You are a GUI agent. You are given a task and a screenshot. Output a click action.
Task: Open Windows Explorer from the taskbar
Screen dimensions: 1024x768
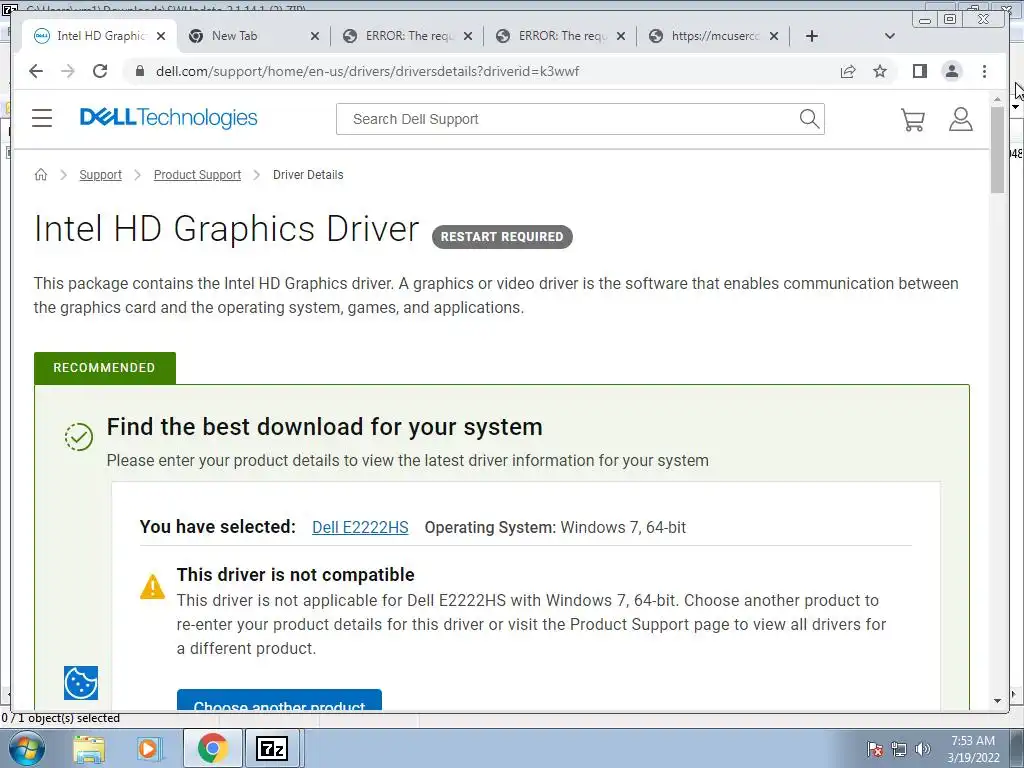coord(89,748)
